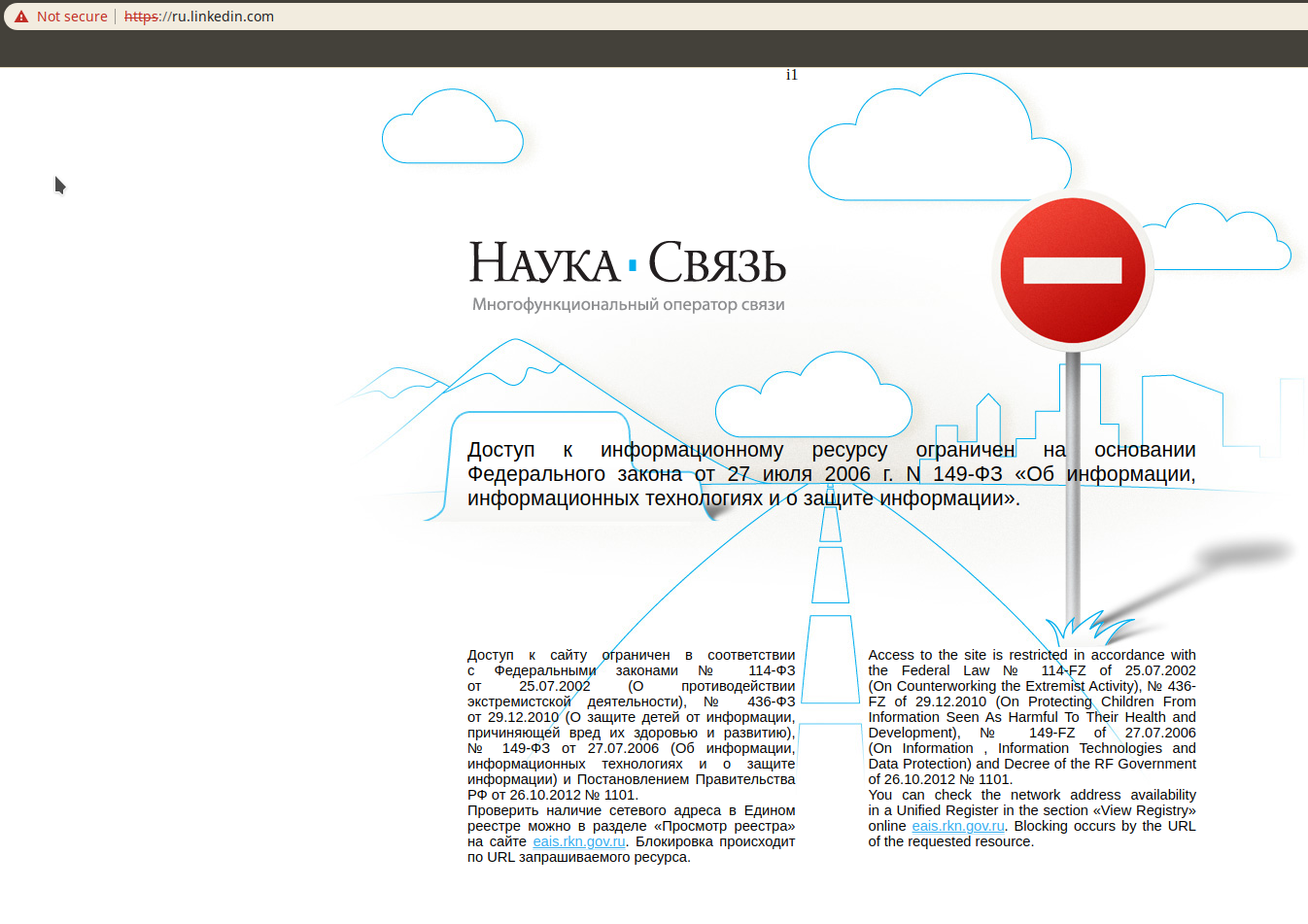Open eais.rkn.gov.ru link in Russian paragraph
This screenshot has width=1308, height=924.
point(579,841)
